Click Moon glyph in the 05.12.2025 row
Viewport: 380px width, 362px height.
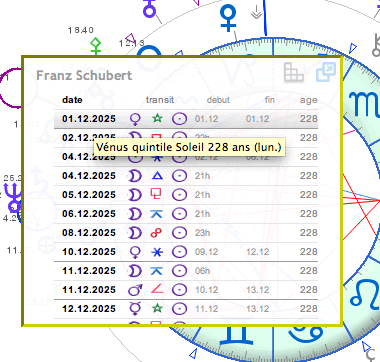(135, 195)
